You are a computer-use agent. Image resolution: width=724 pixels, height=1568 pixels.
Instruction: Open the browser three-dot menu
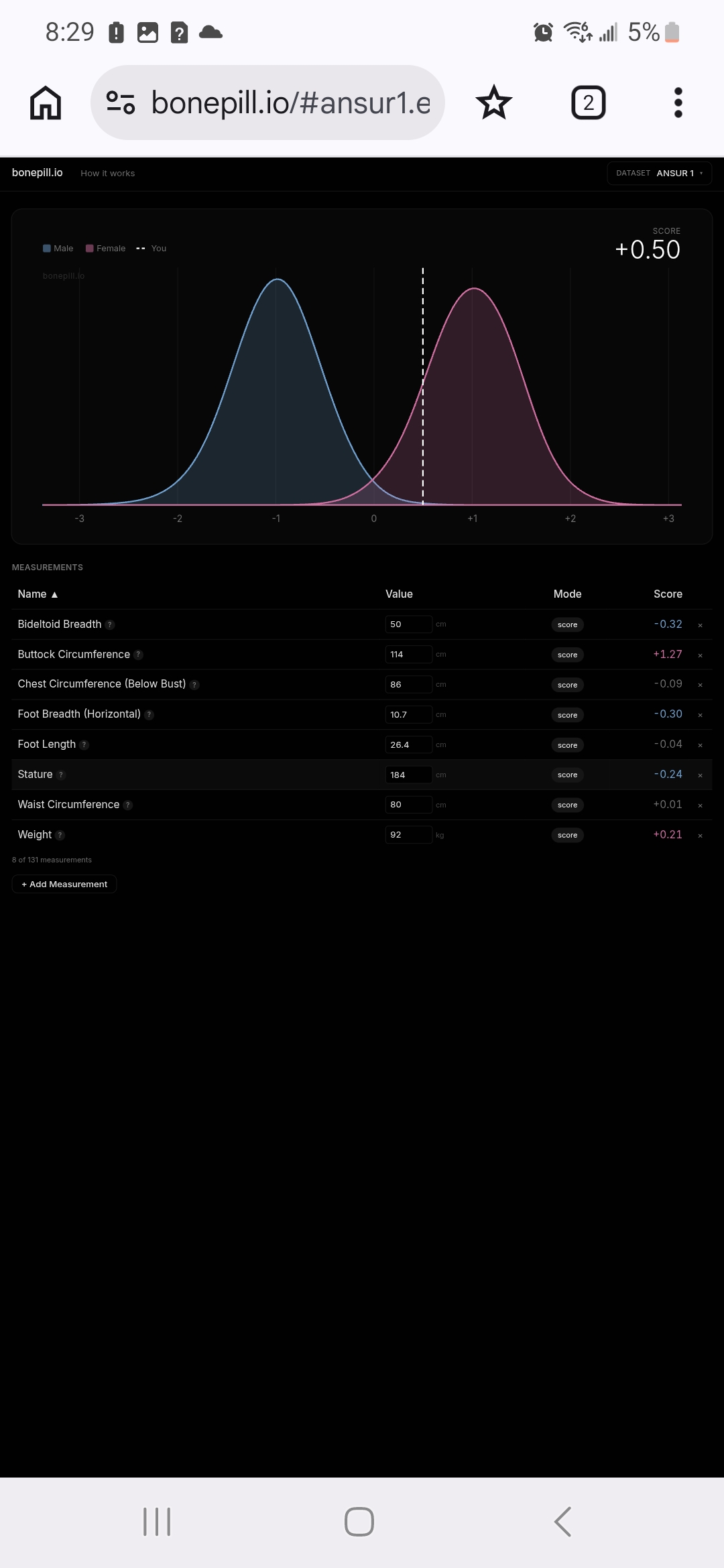(x=678, y=103)
